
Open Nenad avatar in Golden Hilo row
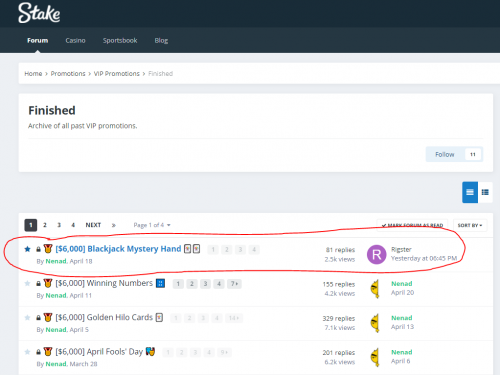(x=375, y=323)
